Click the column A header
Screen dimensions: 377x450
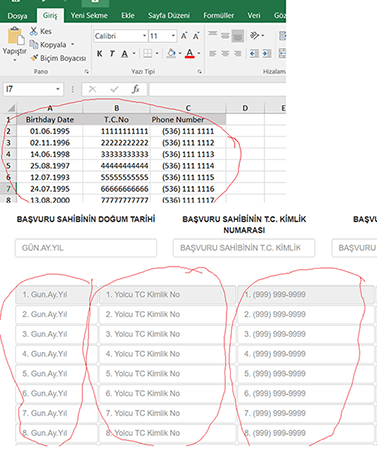pyautogui.click(x=50, y=108)
